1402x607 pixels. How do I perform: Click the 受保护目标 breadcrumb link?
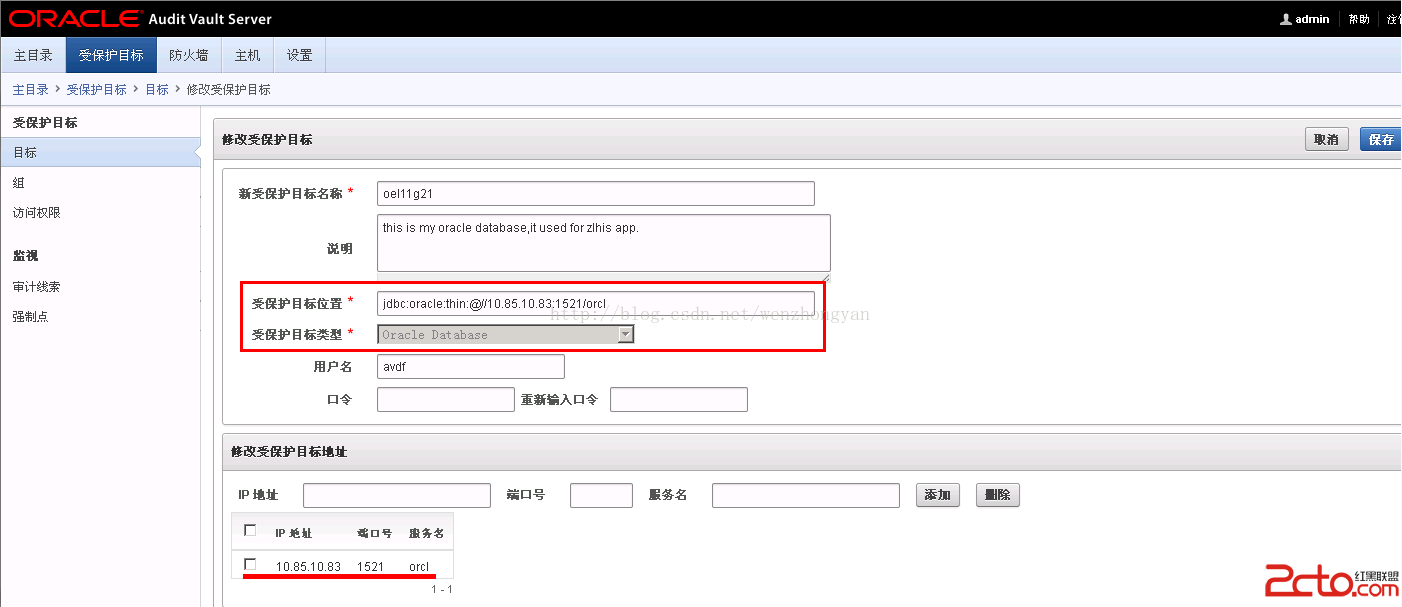click(x=97, y=90)
